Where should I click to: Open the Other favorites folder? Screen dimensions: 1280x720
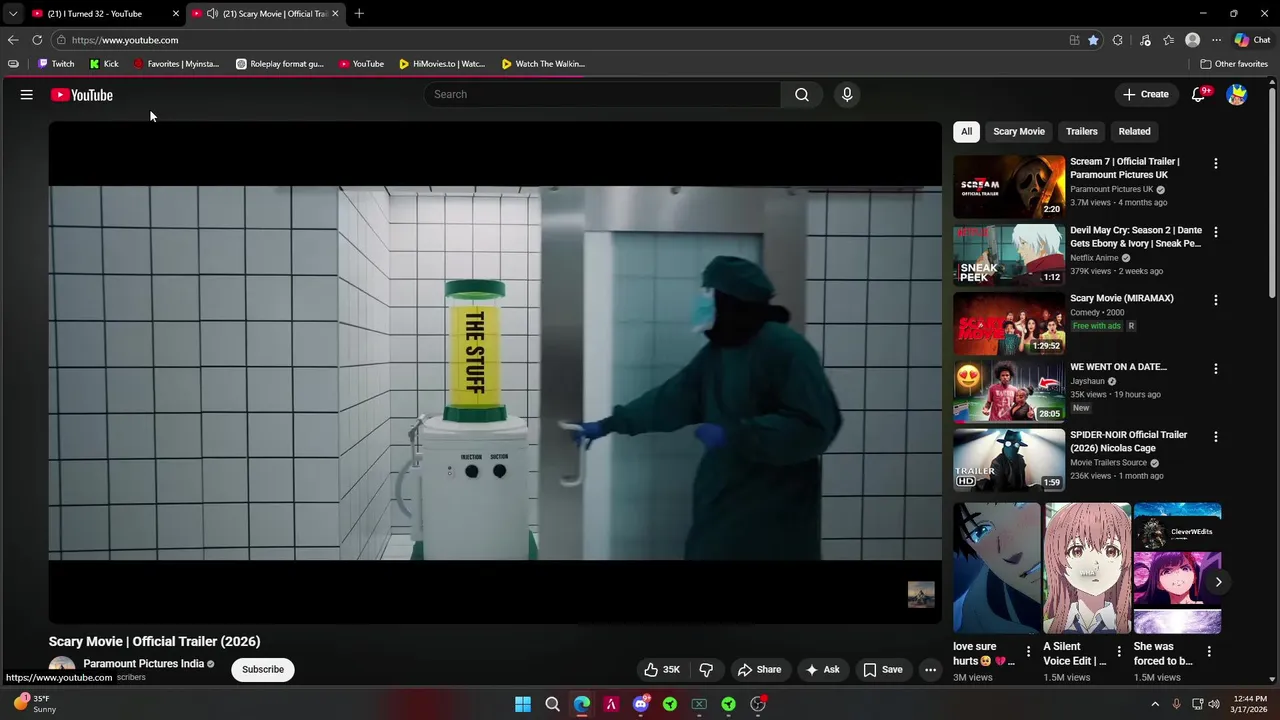pos(1234,64)
